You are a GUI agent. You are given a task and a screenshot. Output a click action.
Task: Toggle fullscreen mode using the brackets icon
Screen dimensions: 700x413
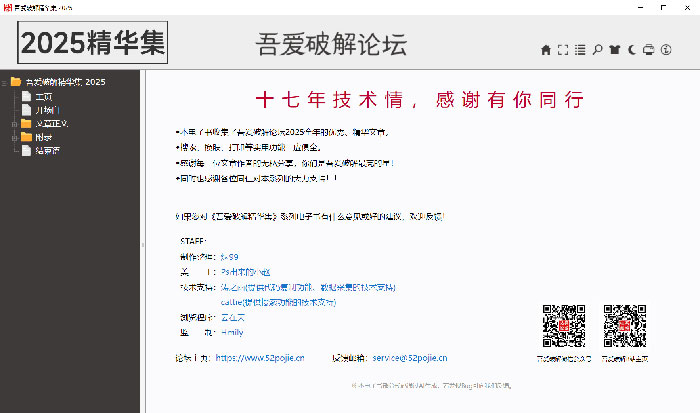point(563,50)
